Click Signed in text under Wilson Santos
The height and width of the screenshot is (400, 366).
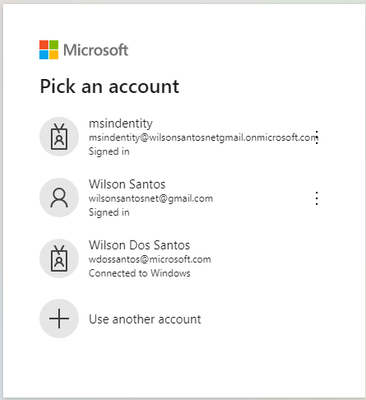click(109, 212)
